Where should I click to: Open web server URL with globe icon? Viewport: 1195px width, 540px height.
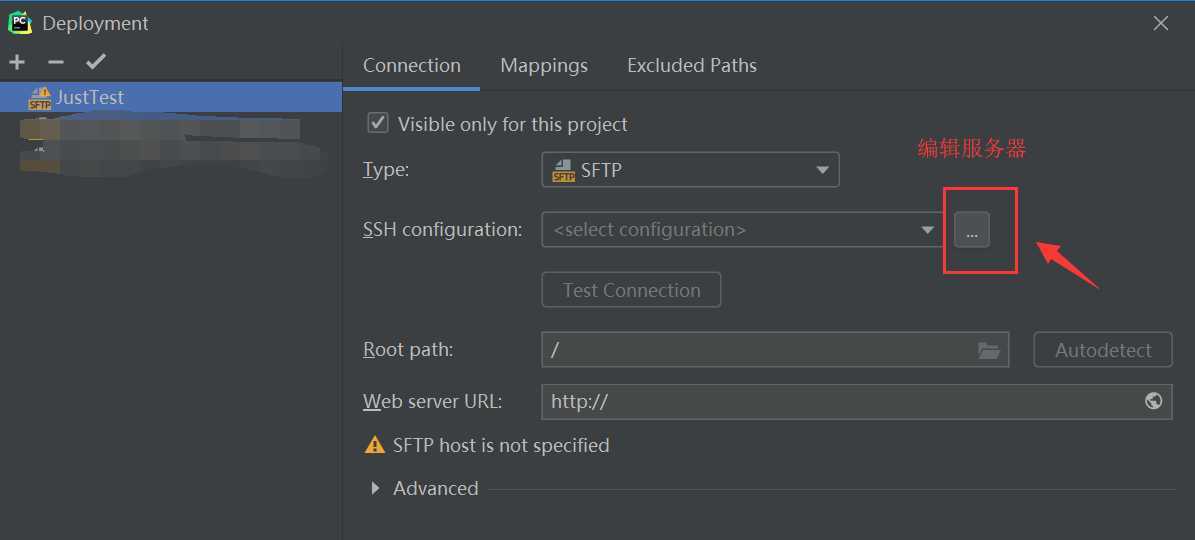pos(1153,401)
